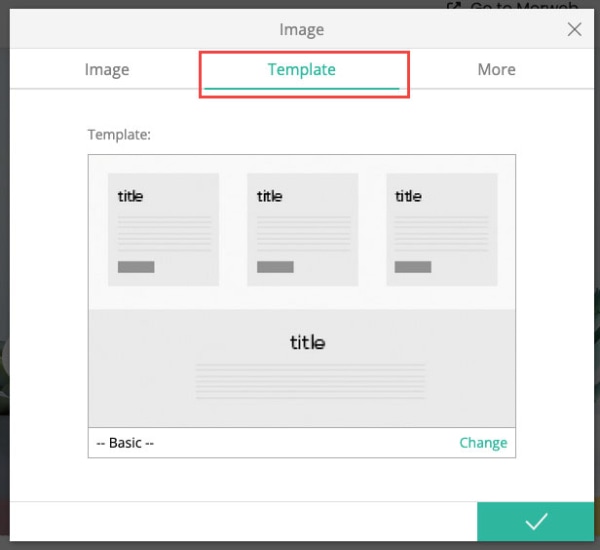Confirm with the green checkmark button
This screenshot has height=550, width=600.
(x=536, y=521)
